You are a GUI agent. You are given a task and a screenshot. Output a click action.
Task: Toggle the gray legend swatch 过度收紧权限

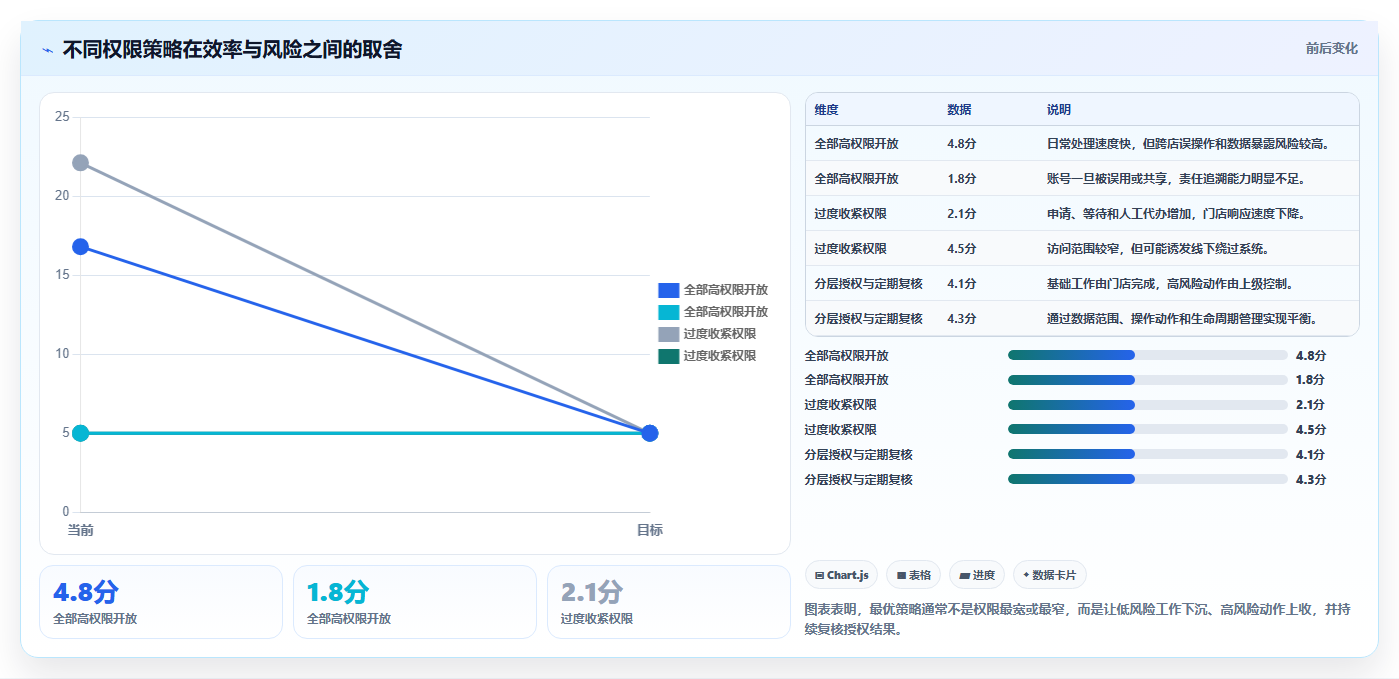click(669, 334)
